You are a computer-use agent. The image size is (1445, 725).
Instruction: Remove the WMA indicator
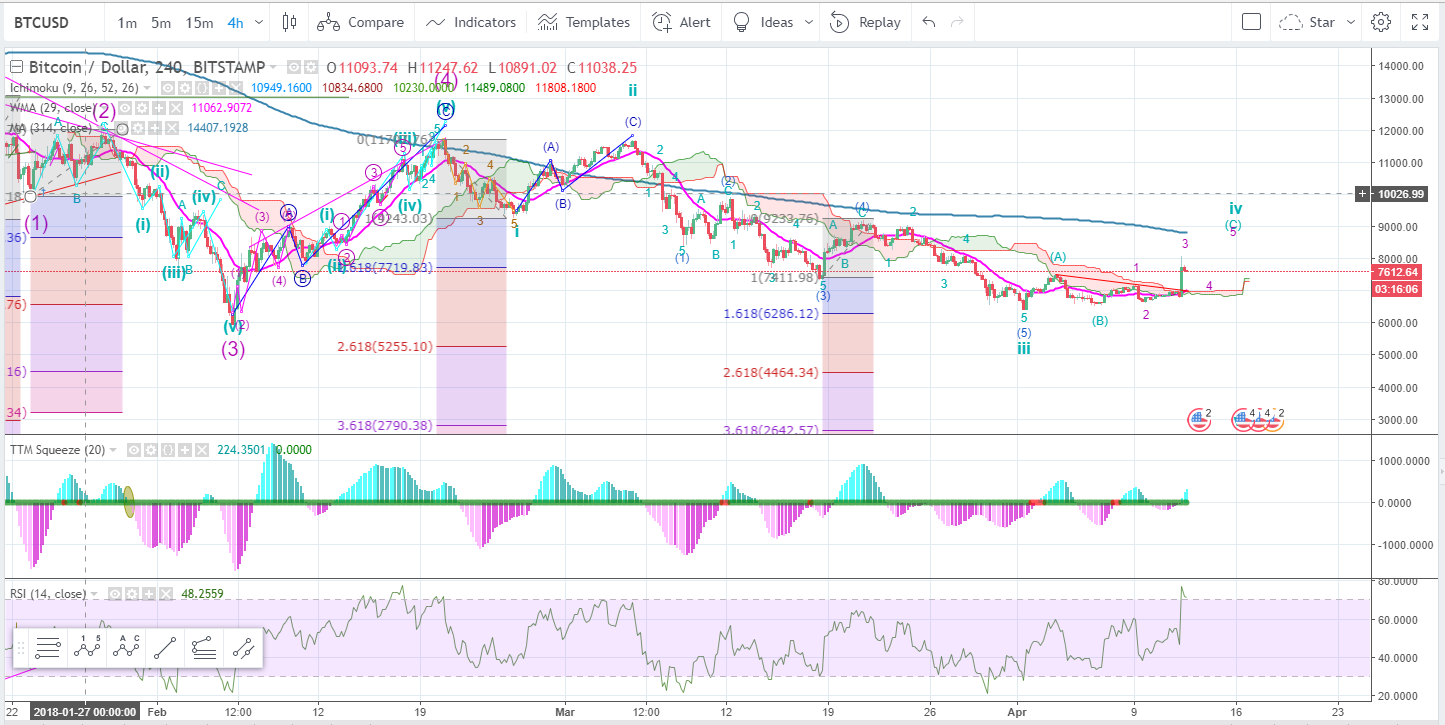(x=176, y=108)
